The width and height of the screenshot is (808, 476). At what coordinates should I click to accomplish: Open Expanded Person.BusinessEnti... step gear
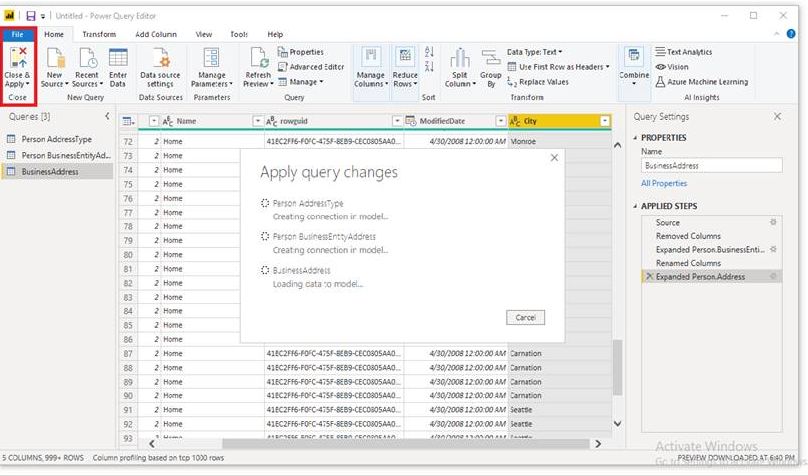773,249
